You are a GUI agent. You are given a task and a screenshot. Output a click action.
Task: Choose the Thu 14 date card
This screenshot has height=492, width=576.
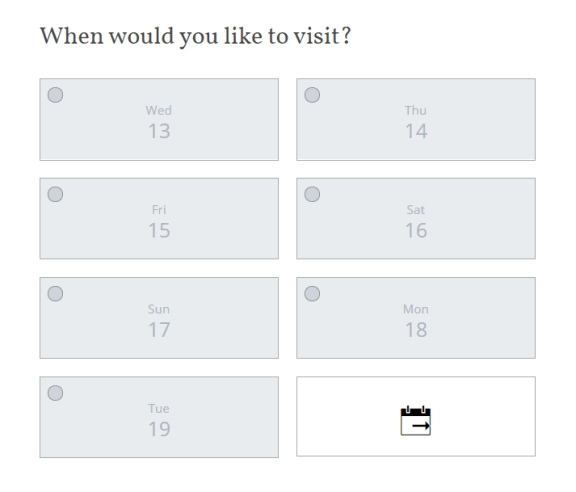point(416,119)
